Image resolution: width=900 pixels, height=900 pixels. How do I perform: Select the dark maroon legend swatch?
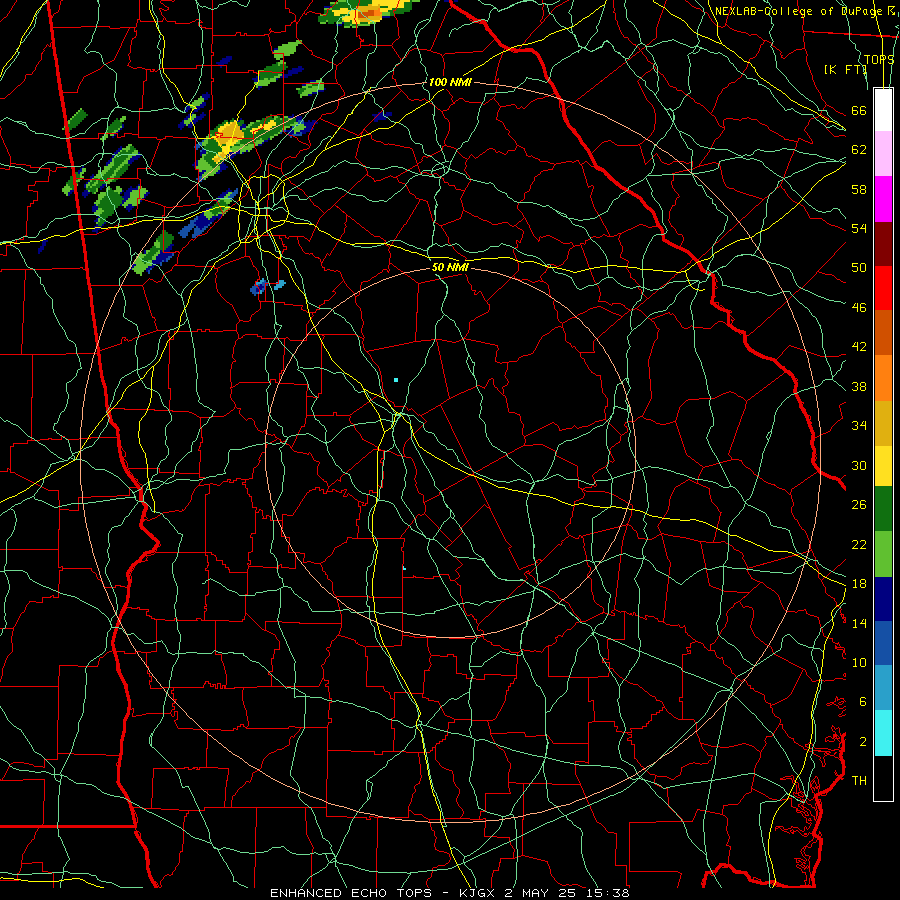[x=883, y=243]
